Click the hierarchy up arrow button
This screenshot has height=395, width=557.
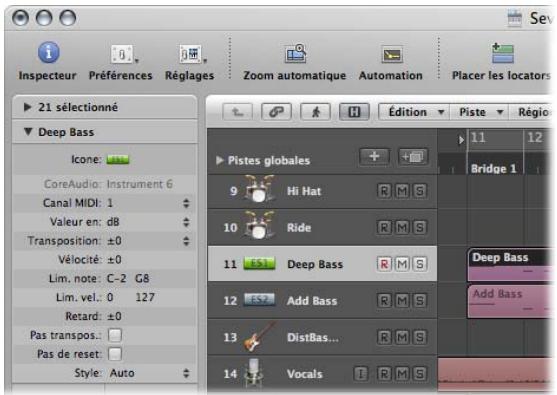tap(238, 112)
